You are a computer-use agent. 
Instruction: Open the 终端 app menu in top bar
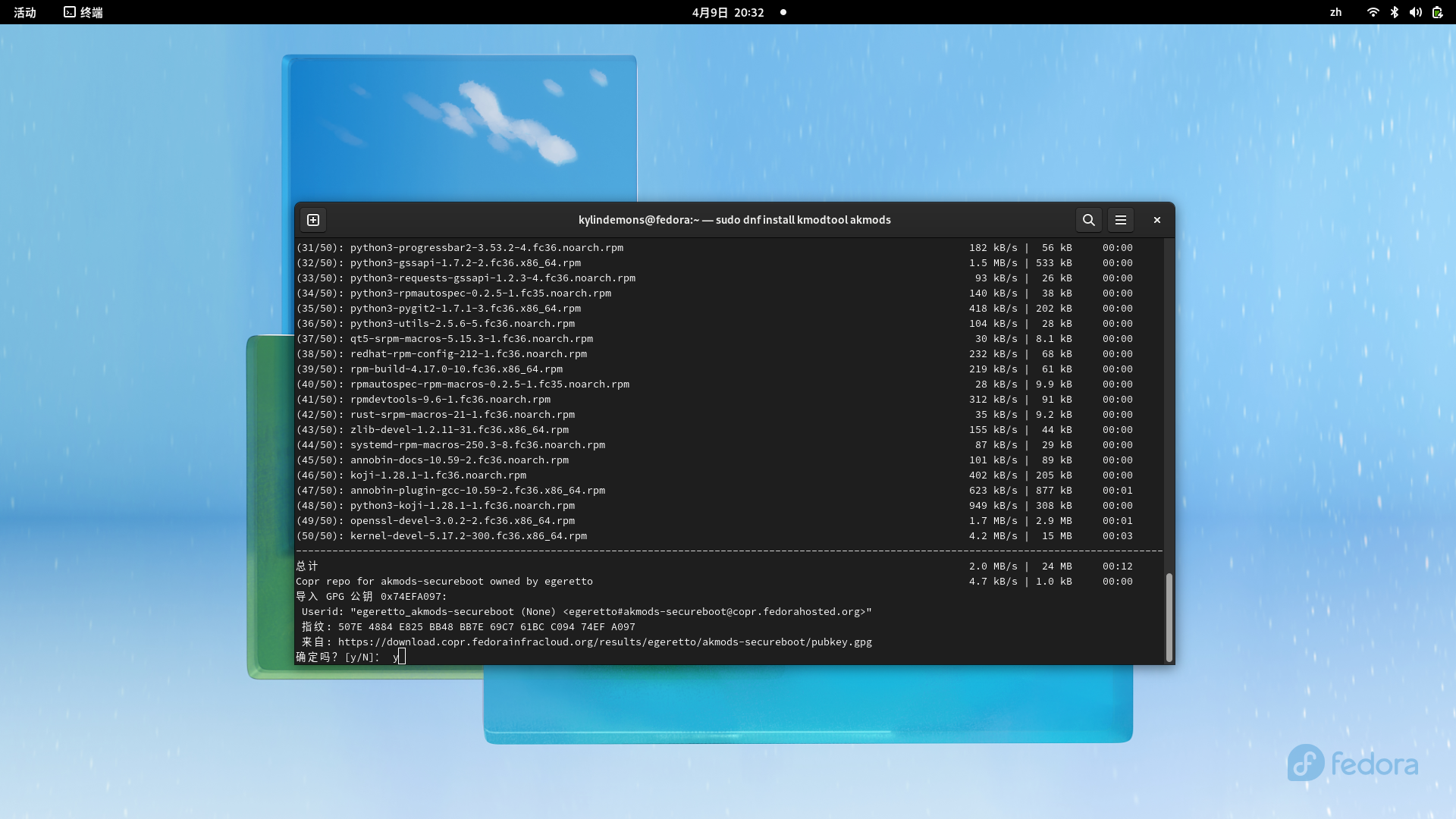[x=91, y=12]
